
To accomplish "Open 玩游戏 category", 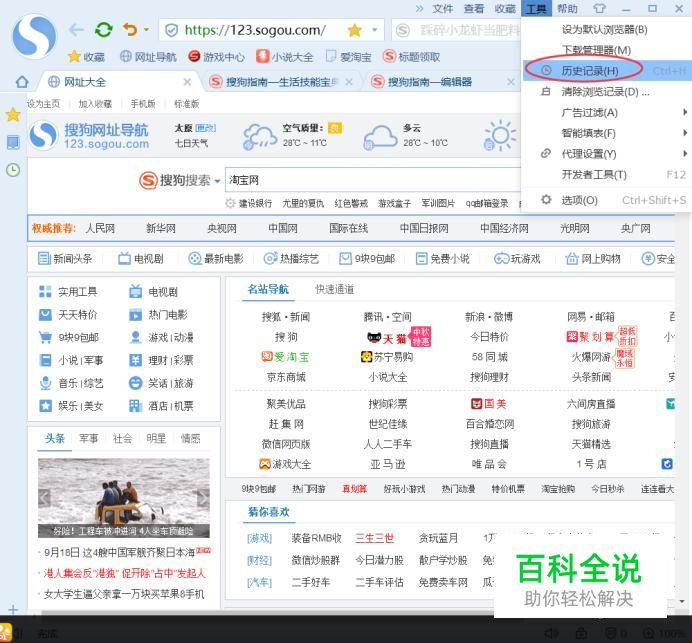I will pyautogui.click(x=517, y=259).
